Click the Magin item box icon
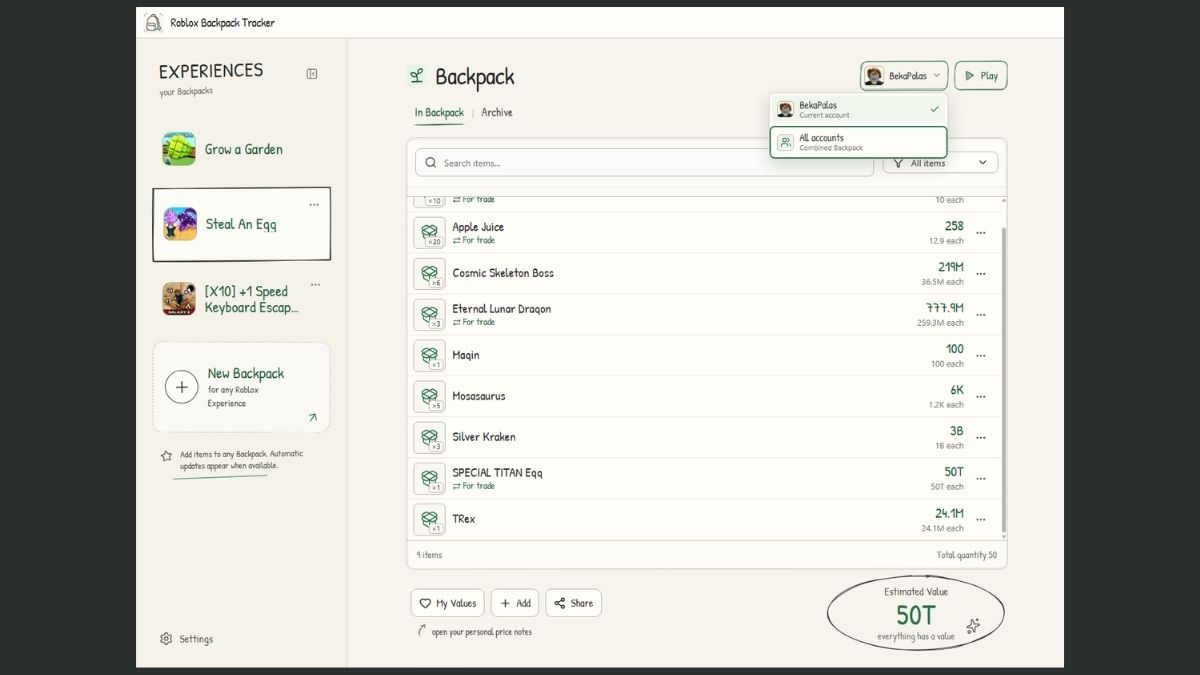This screenshot has width=1200, height=675. (430, 356)
